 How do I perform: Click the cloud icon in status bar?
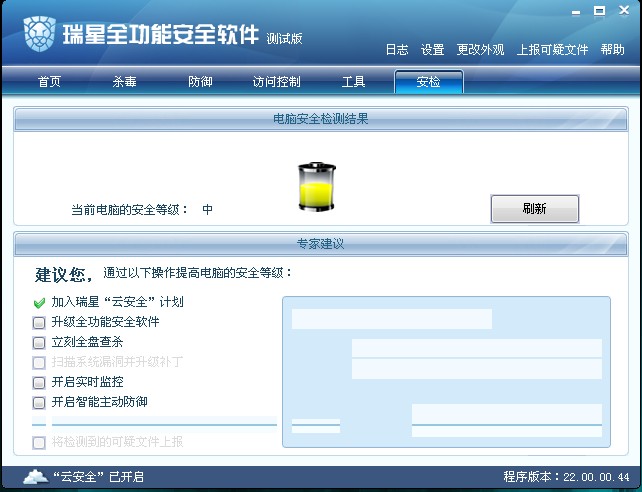click(36, 476)
